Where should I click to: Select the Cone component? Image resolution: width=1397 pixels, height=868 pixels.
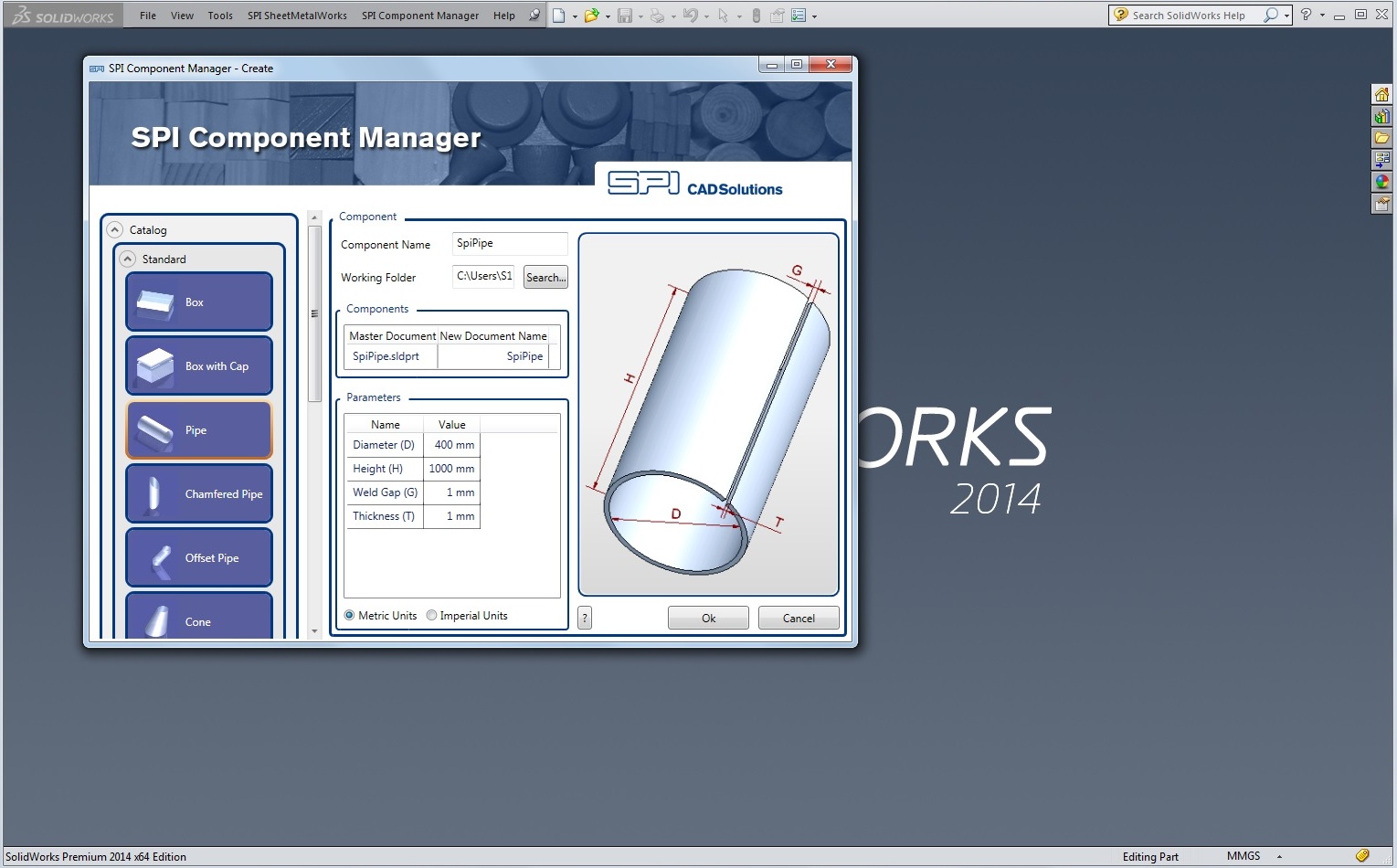click(199, 616)
